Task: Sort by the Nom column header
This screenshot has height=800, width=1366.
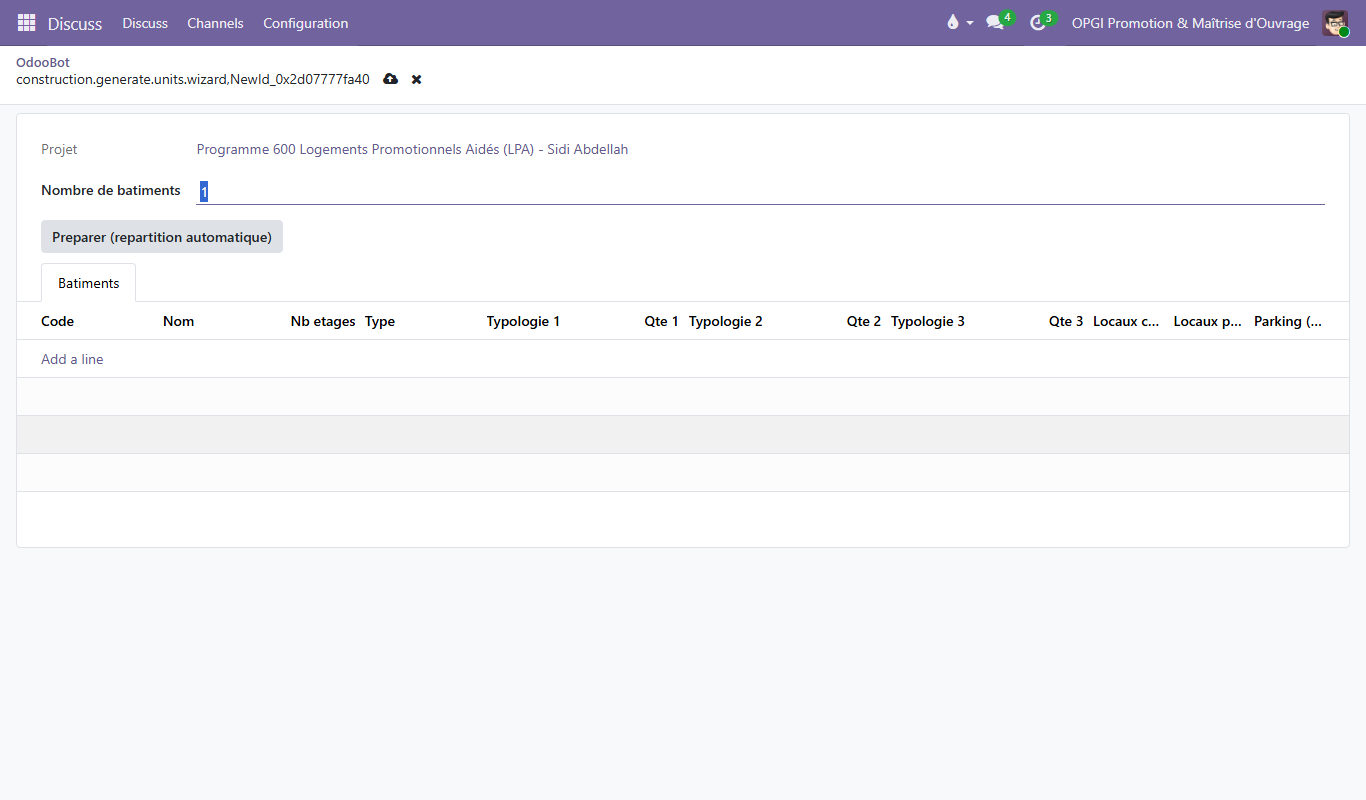Action: tap(179, 321)
